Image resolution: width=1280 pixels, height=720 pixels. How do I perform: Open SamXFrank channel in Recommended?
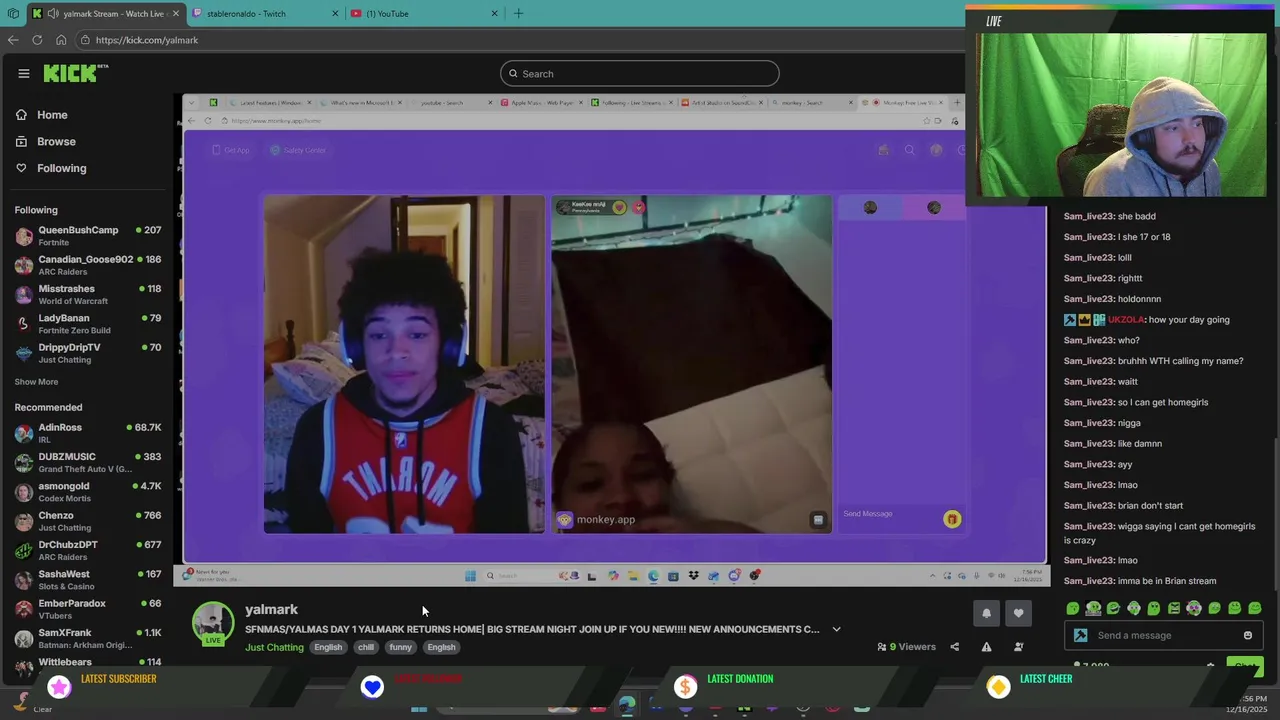(x=88, y=638)
